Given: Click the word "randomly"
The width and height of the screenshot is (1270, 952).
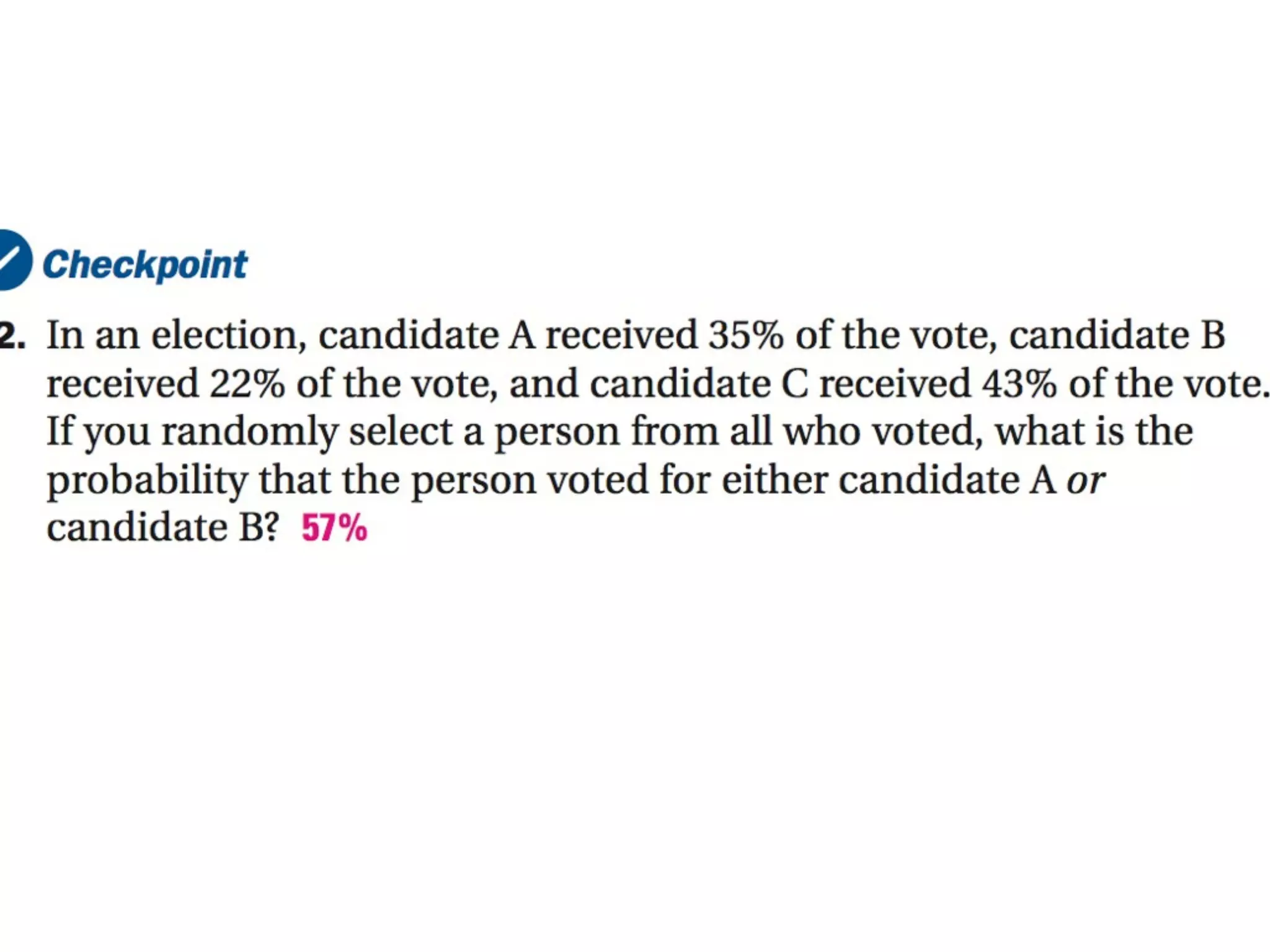Looking at the screenshot, I should (249, 433).
